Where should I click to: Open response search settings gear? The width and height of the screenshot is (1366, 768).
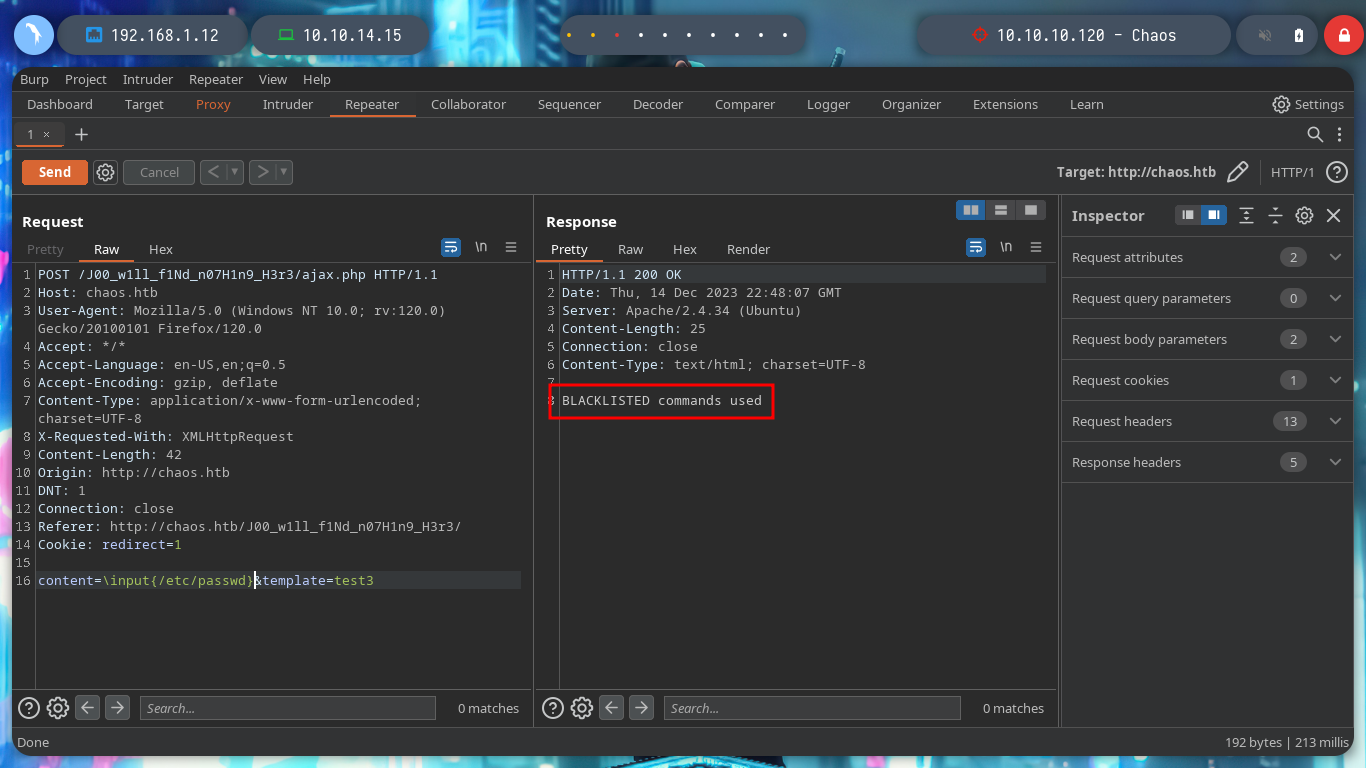click(x=582, y=708)
